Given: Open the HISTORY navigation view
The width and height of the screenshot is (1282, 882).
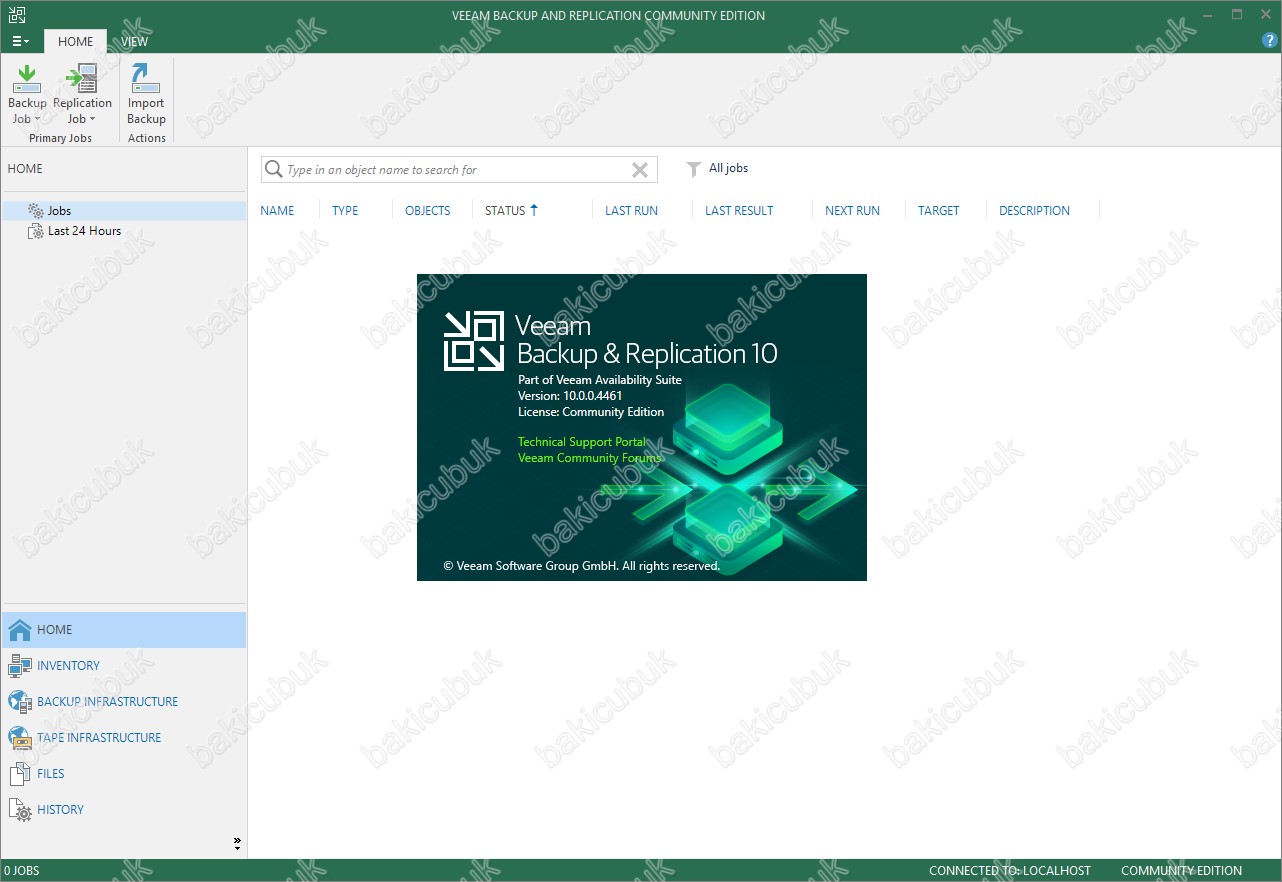Looking at the screenshot, I should pyautogui.click(x=124, y=810).
